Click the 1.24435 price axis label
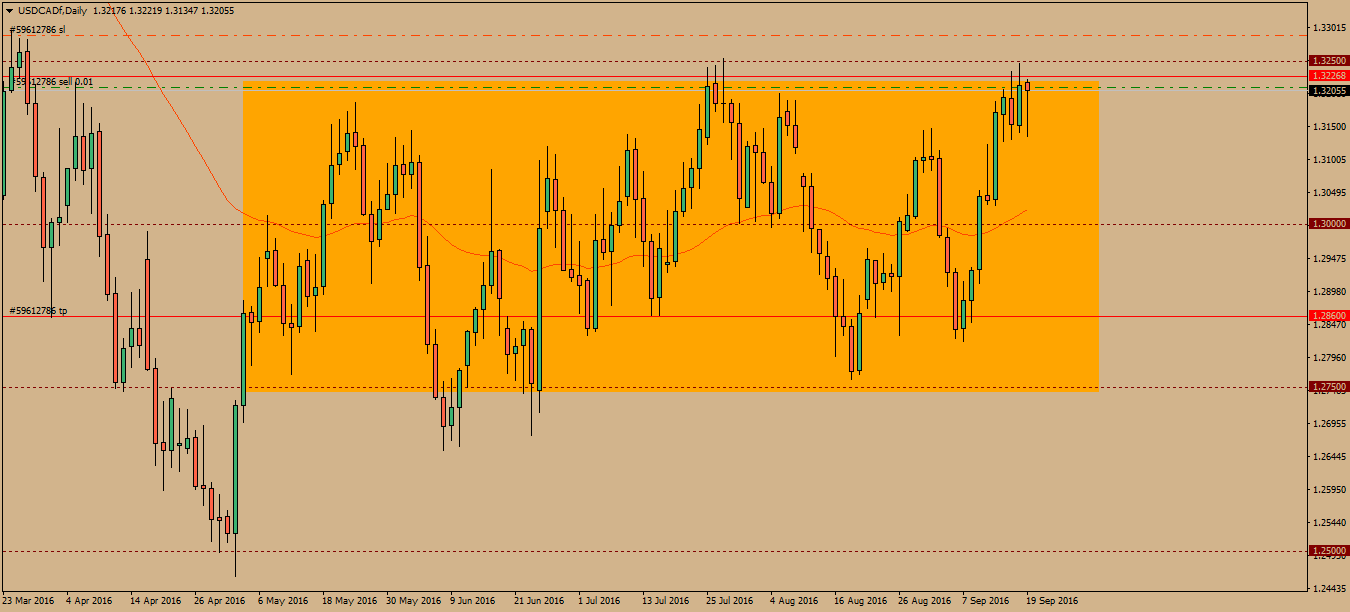1350x612 pixels. tap(1329, 589)
